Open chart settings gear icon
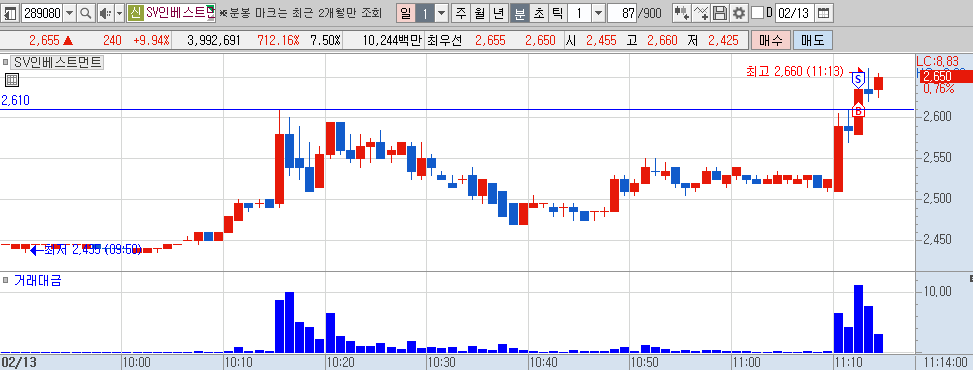Screen dimensions: 973x370 (x=738, y=12)
